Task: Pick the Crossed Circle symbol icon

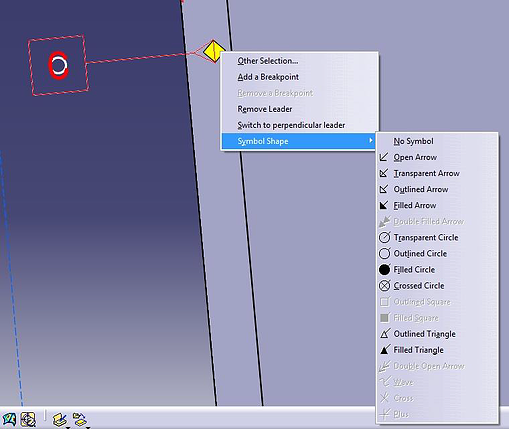Action: (x=384, y=286)
